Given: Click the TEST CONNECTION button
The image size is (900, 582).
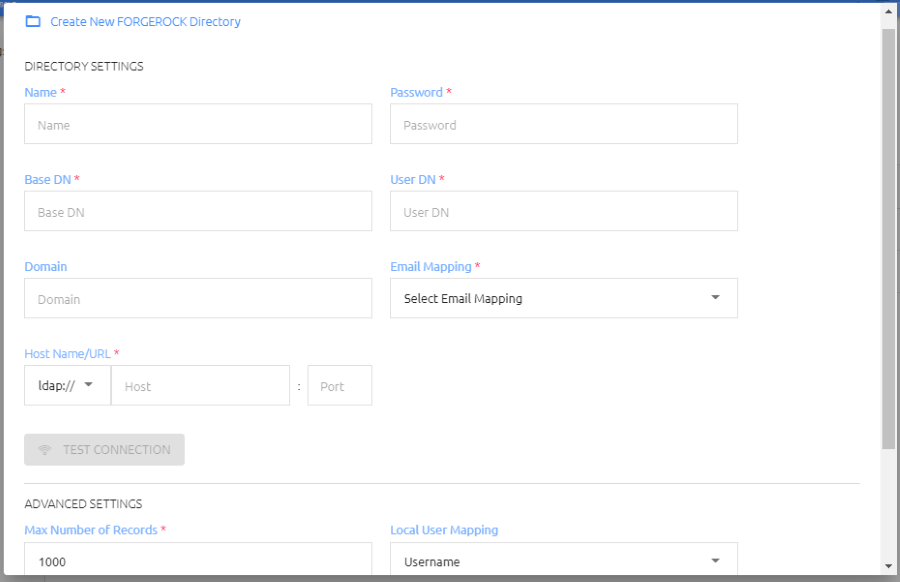Looking at the screenshot, I should [104, 449].
